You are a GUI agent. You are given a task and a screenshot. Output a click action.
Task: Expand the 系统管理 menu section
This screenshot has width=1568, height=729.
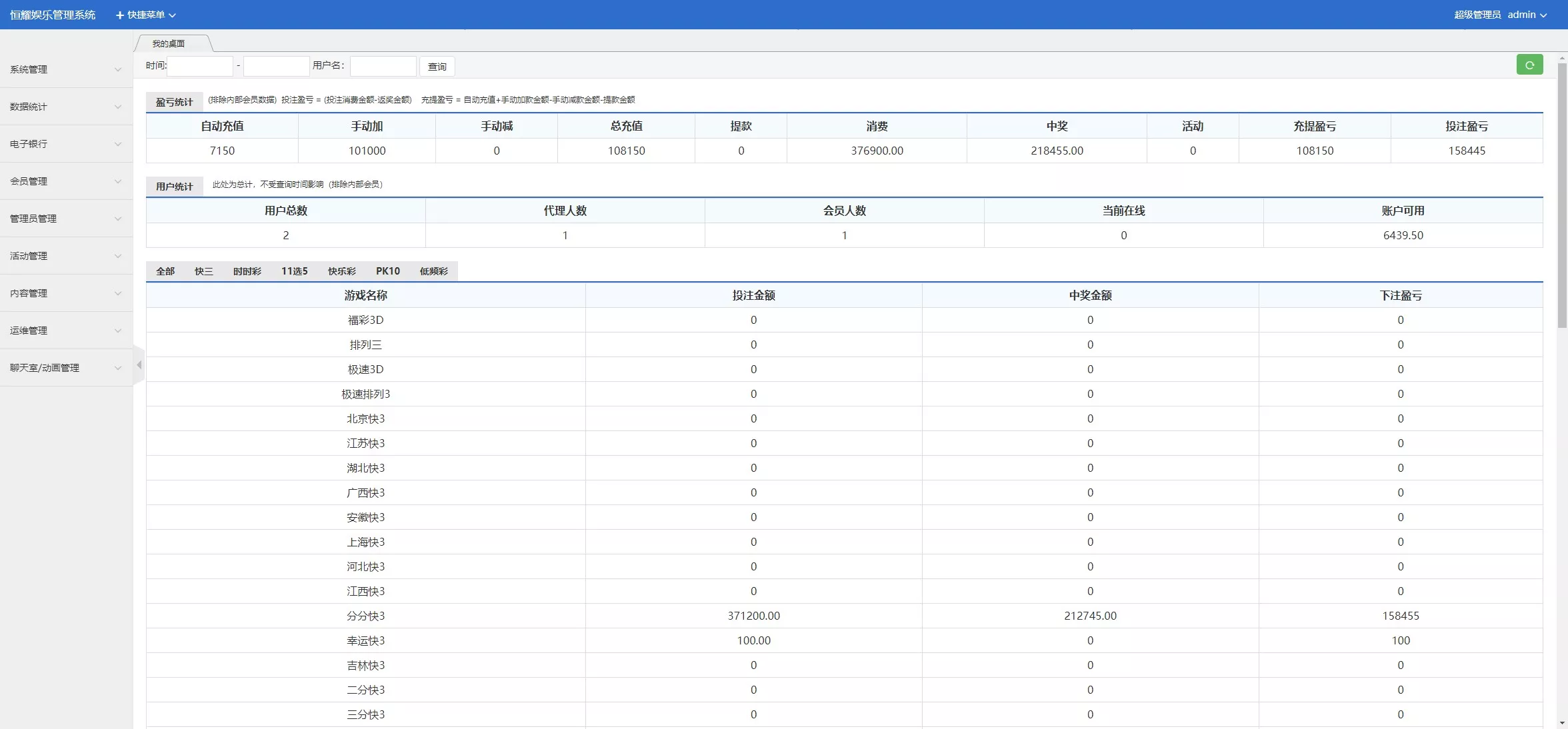[65, 69]
